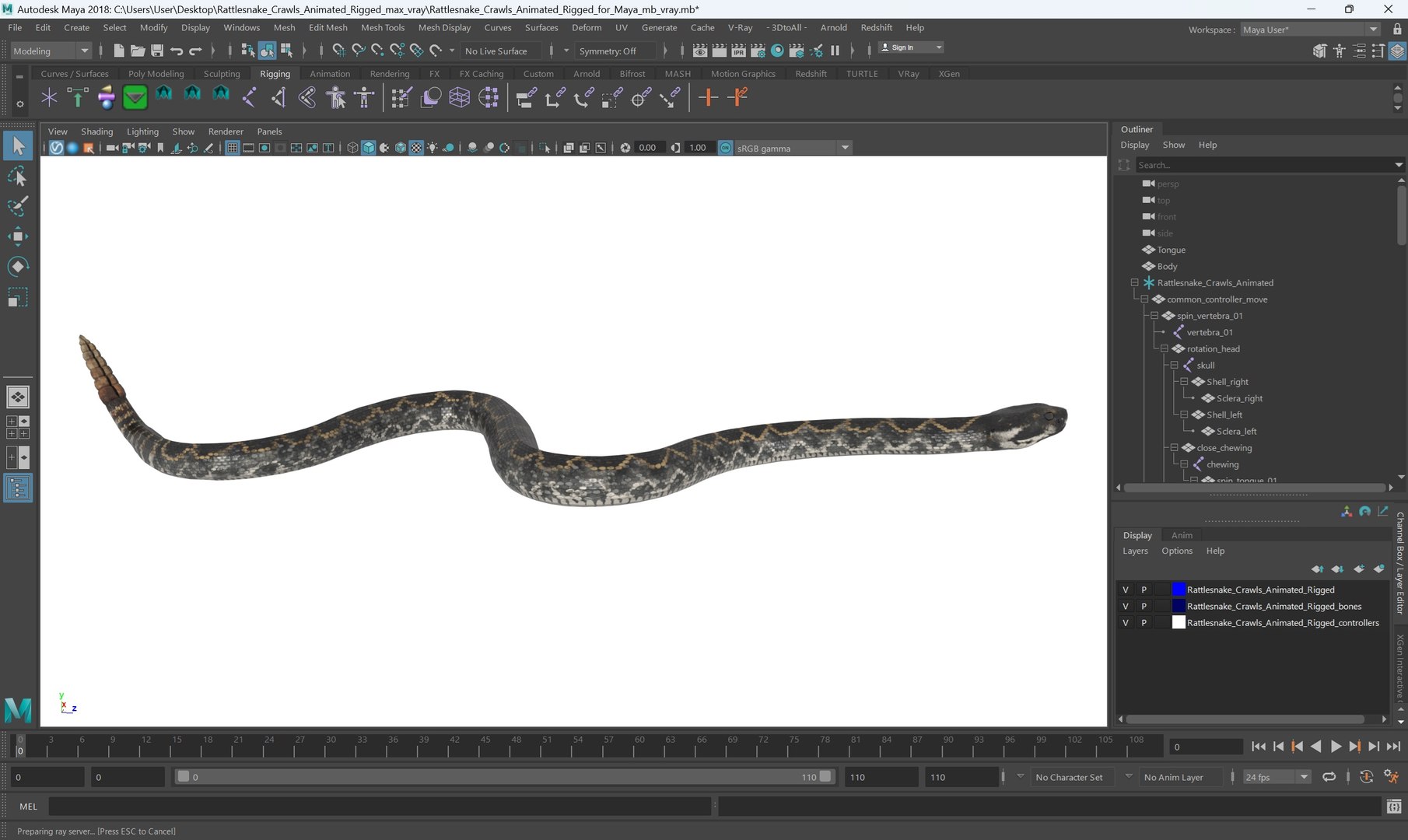Activate the Rotate tool in the toolbox
The width and height of the screenshot is (1408, 840).
tap(18, 267)
